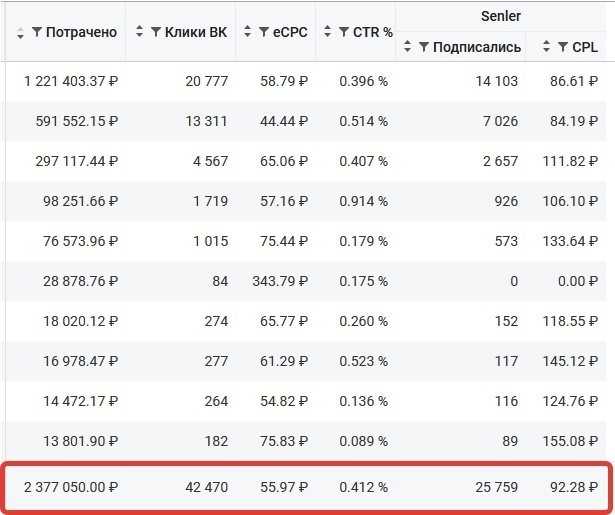This screenshot has width=615, height=515.
Task: Sort by the CTR % column arrows
Action: coord(328,31)
